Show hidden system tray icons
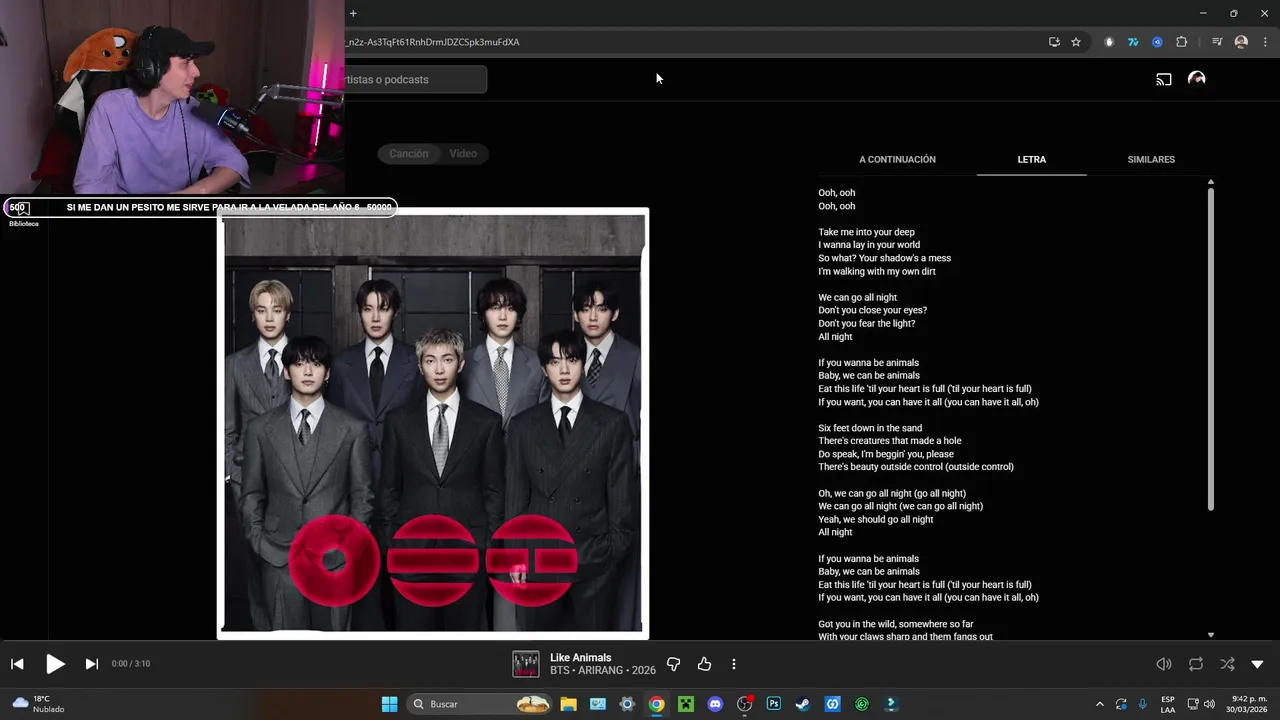This screenshot has height=720, width=1280. 1100,704
